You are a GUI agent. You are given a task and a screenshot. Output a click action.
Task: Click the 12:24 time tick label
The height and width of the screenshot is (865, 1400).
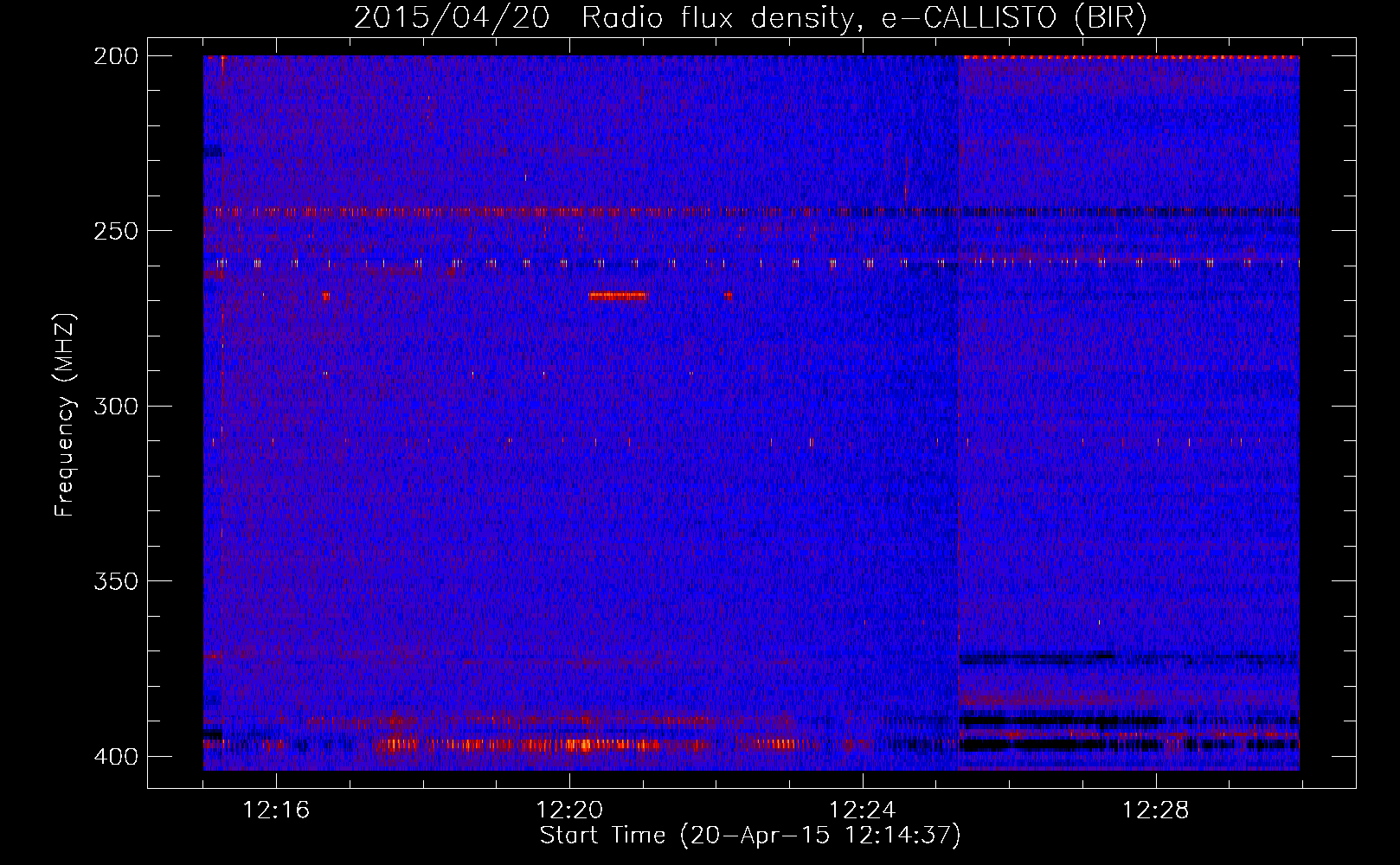[863, 811]
